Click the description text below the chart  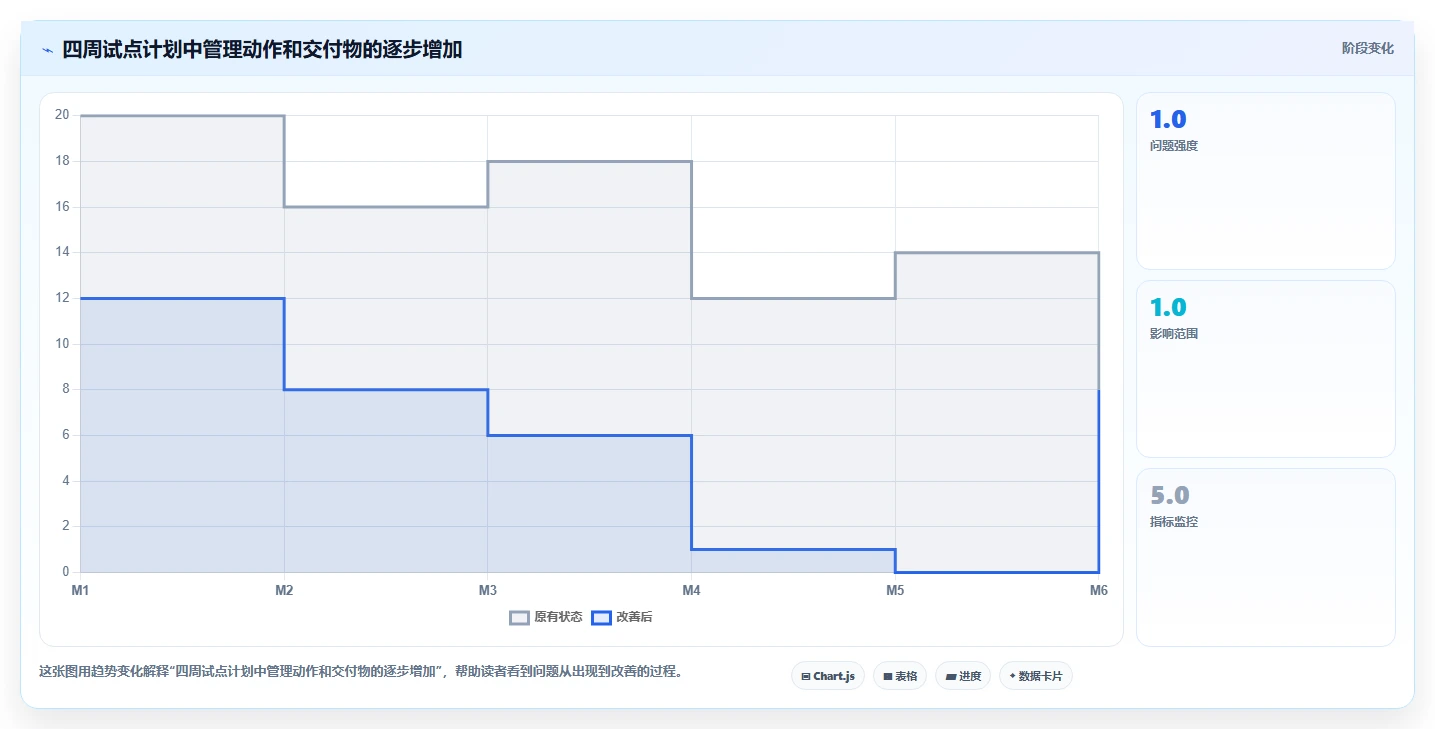pyautogui.click(x=363, y=672)
